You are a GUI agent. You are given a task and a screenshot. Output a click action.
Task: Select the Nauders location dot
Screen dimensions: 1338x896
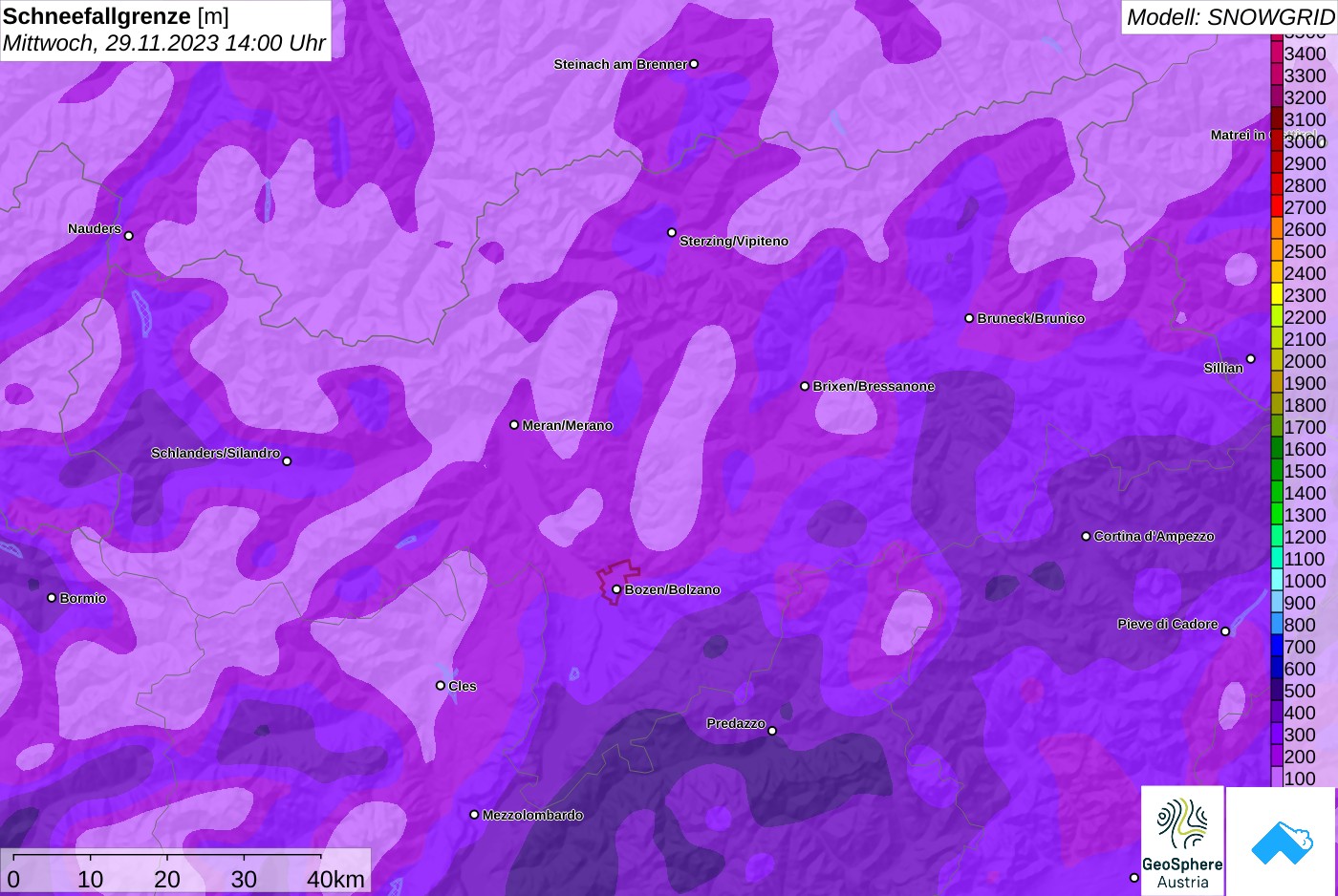(x=129, y=236)
